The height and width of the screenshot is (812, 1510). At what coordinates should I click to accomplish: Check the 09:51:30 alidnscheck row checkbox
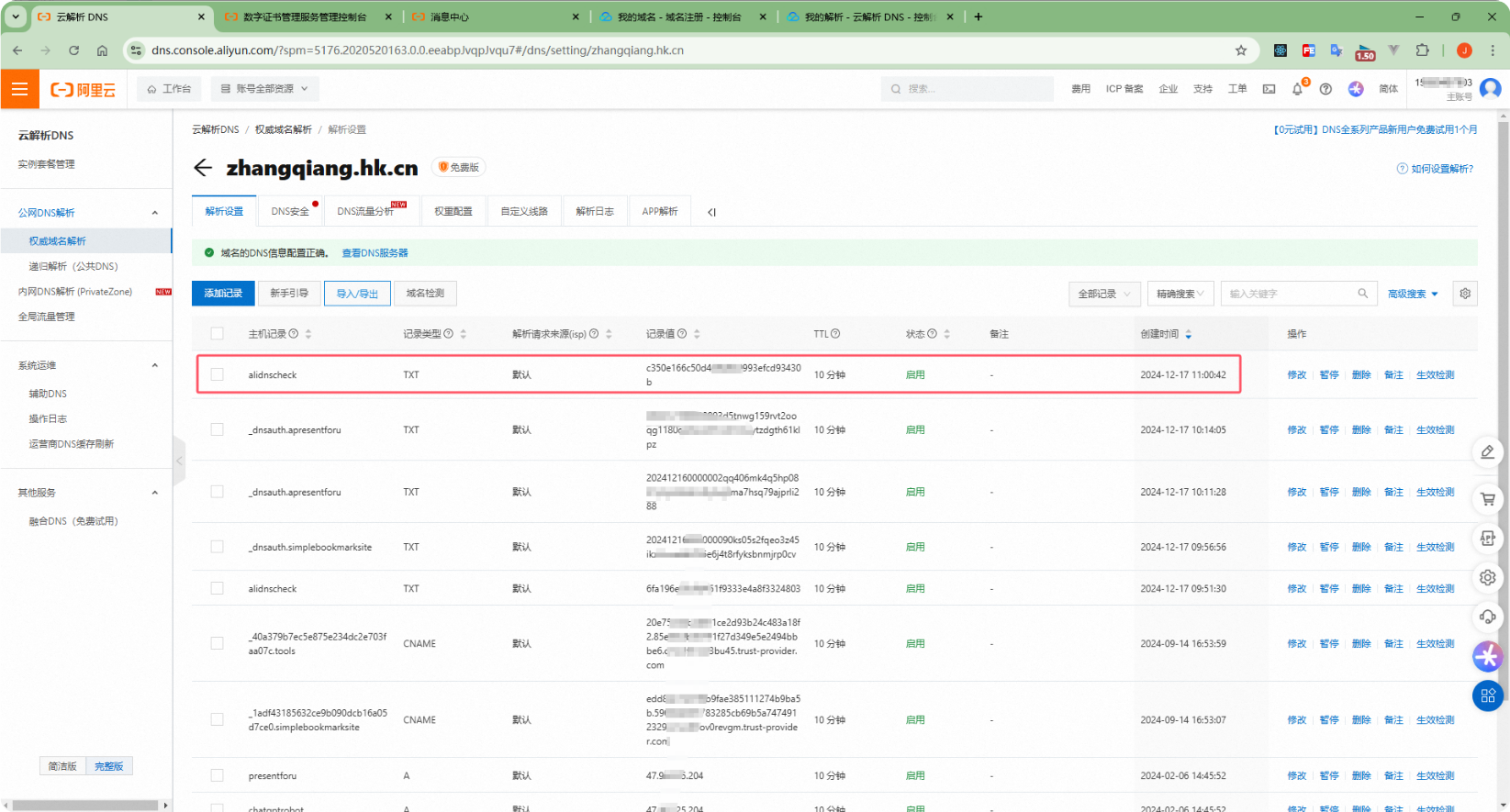[x=217, y=588]
